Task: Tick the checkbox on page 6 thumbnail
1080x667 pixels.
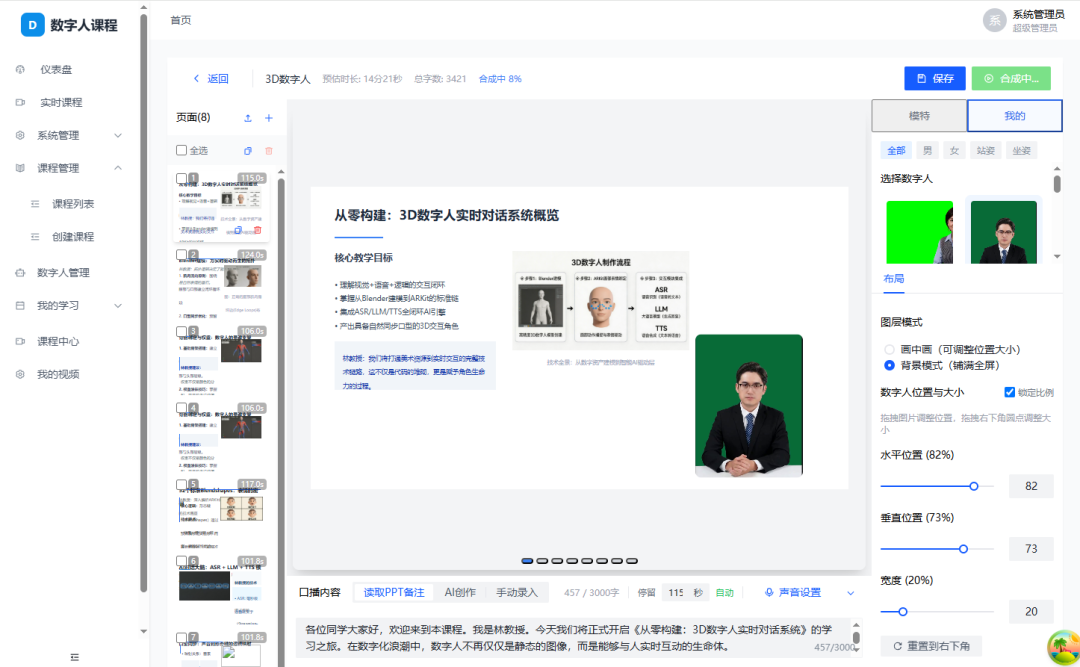Action: [x=181, y=561]
